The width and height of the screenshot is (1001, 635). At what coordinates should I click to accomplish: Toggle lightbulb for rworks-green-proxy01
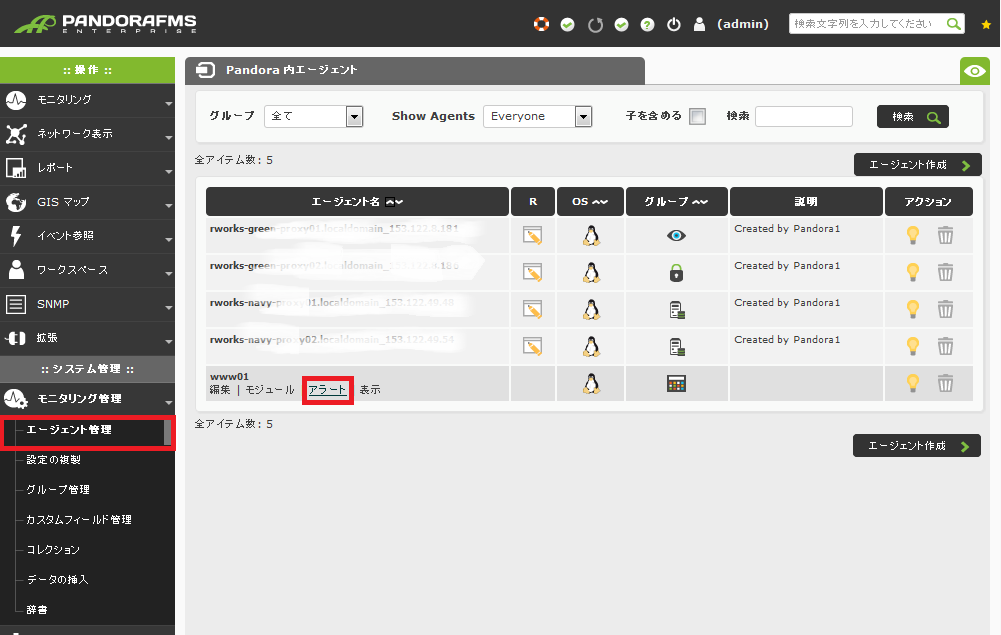[913, 235]
